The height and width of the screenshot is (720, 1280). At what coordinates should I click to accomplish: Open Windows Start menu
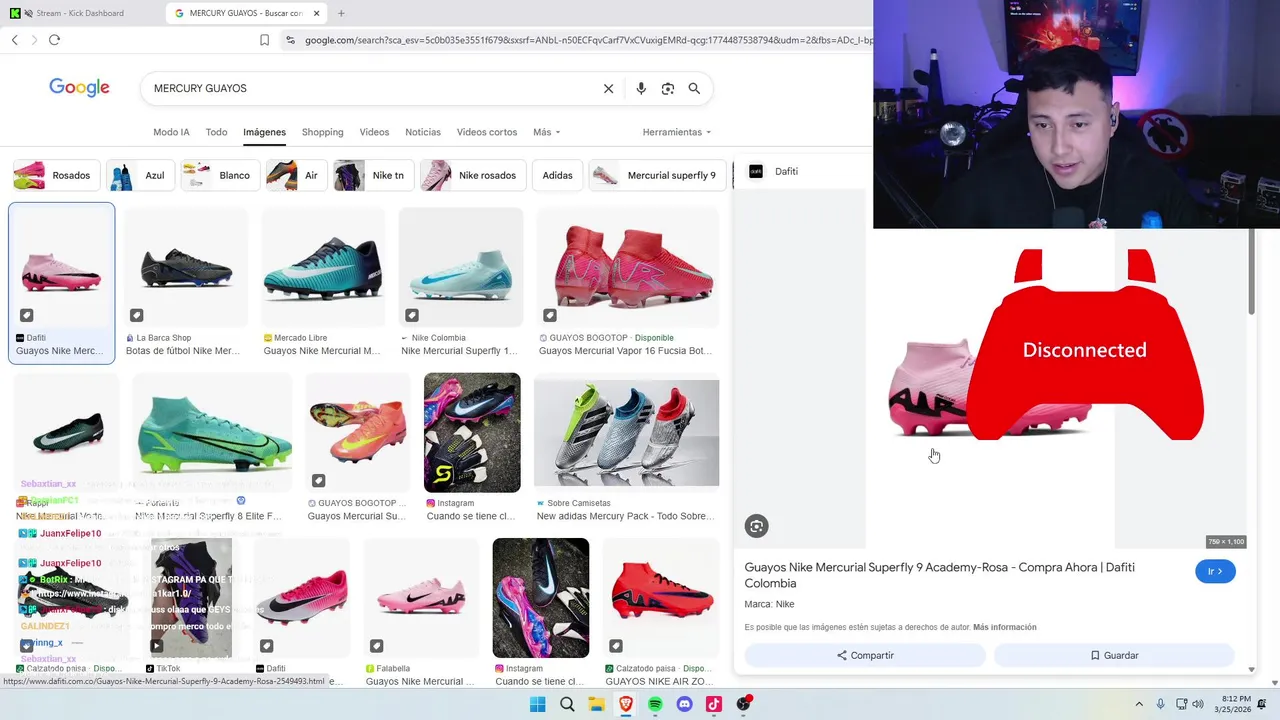[x=537, y=704]
